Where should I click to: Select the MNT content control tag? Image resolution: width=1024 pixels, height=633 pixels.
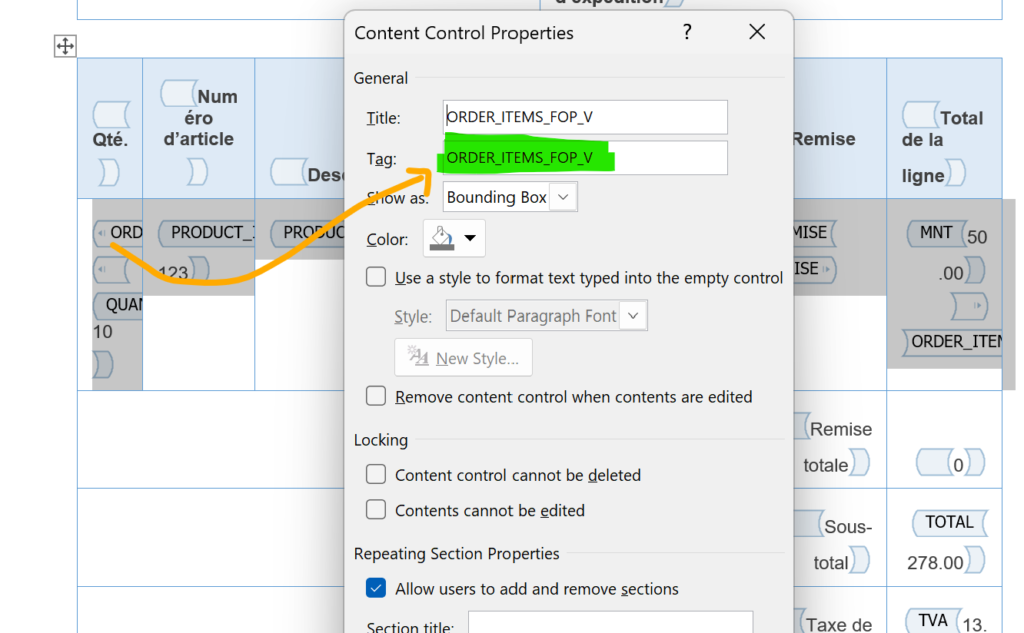[936, 233]
